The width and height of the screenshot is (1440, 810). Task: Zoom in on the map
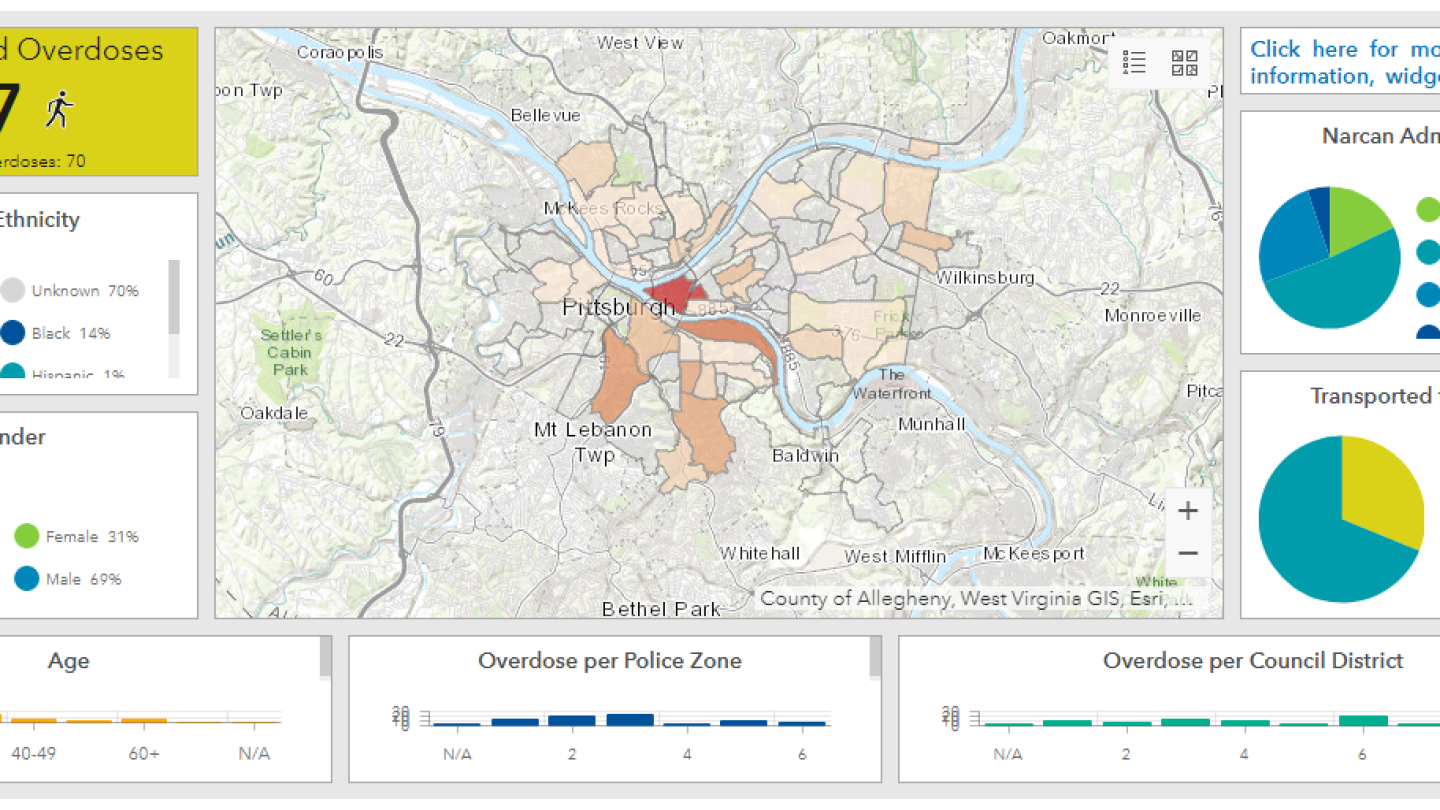coord(1187,511)
